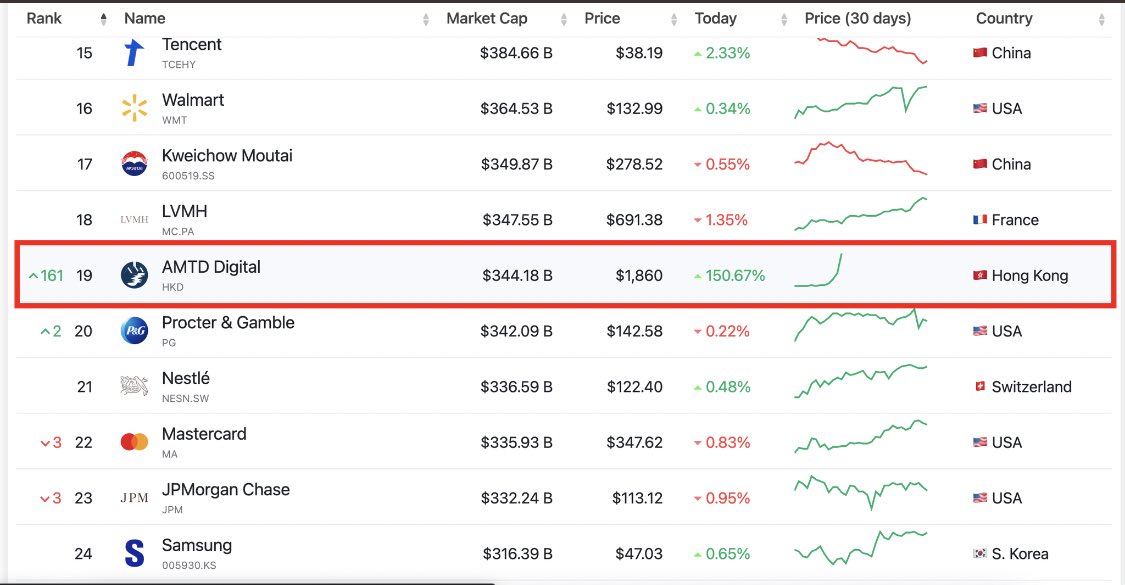Click the Mastercard logo icon
Image resolution: width=1125 pixels, height=585 pixels.
tap(134, 442)
